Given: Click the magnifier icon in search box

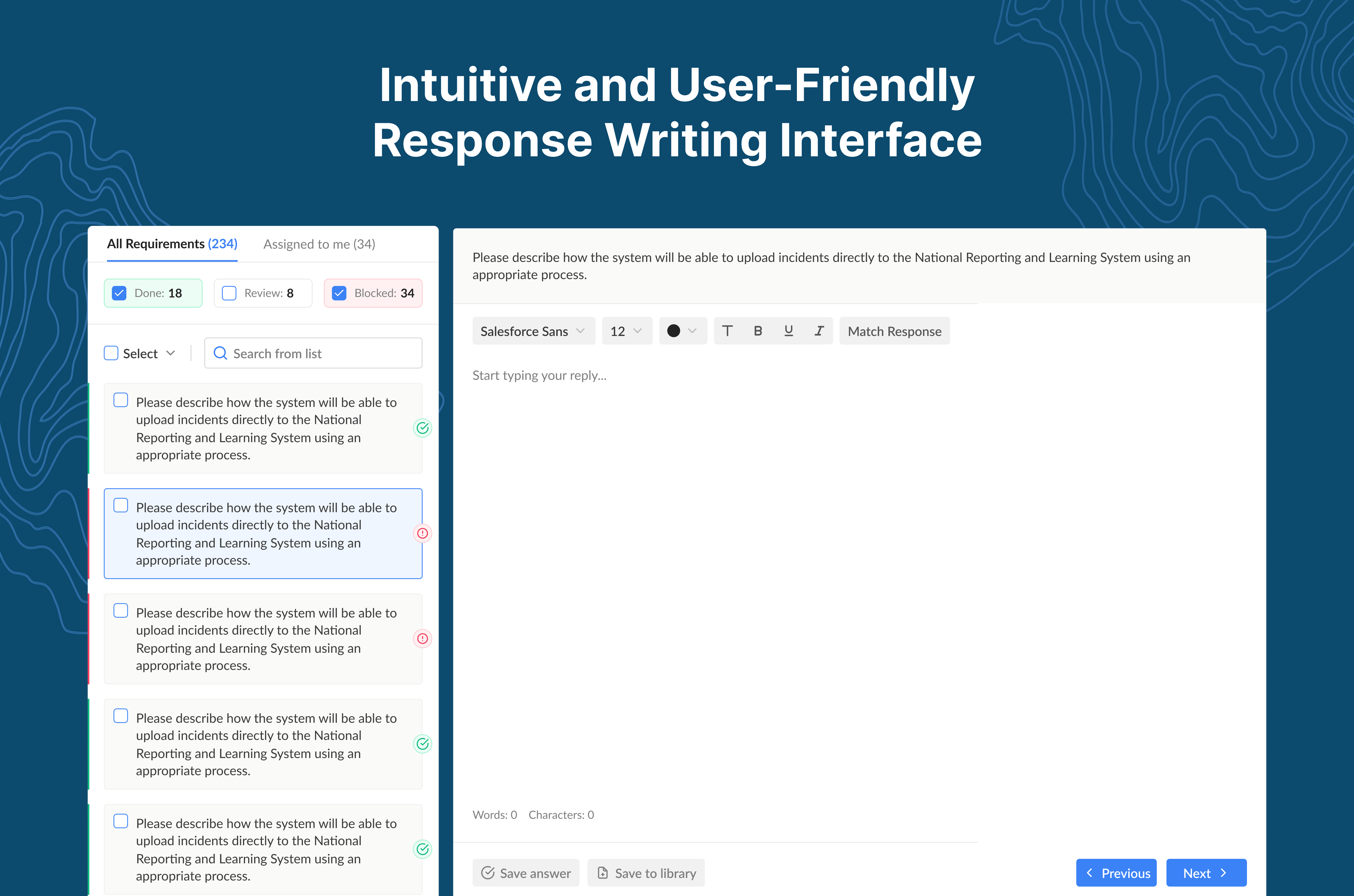Looking at the screenshot, I should pos(220,353).
